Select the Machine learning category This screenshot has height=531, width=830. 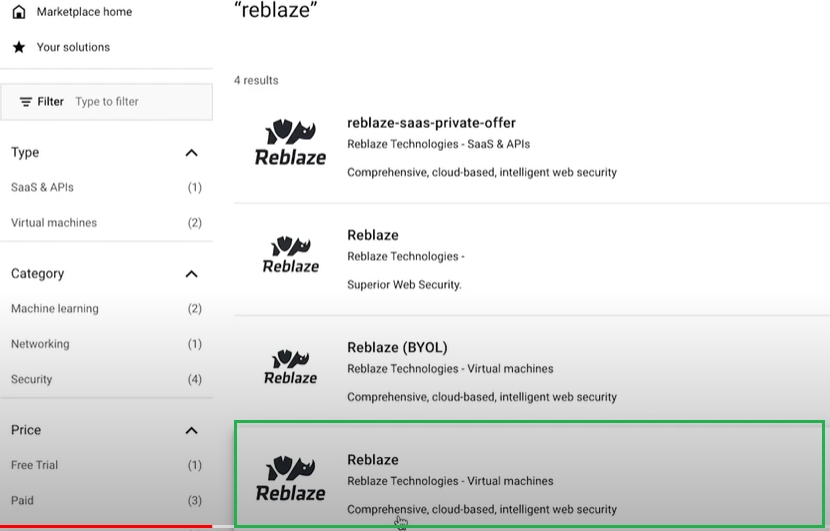tap(55, 309)
